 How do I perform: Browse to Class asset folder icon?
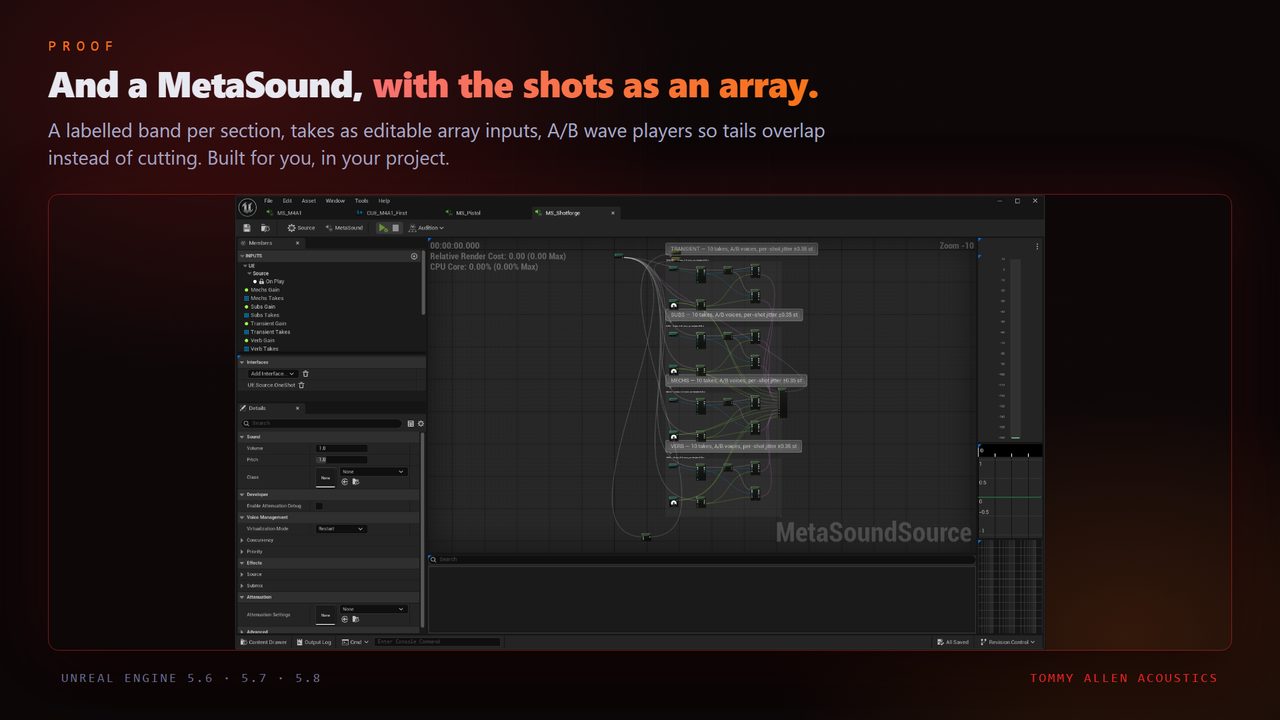pyautogui.click(x=356, y=482)
